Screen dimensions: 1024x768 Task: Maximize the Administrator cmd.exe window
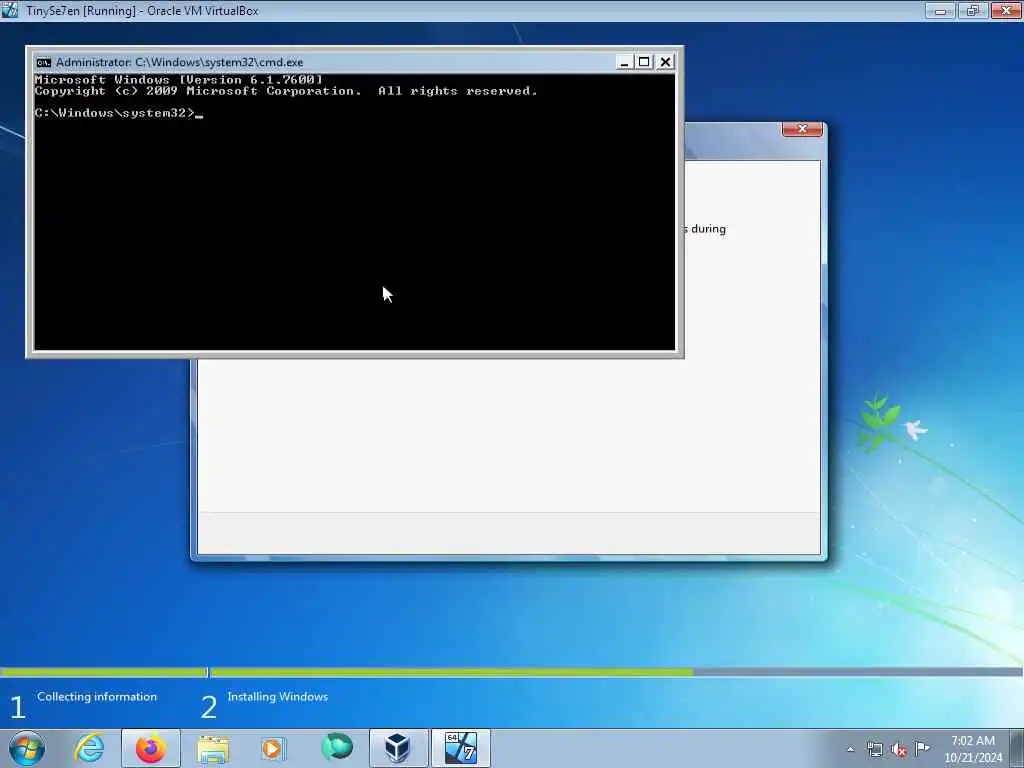[x=644, y=62]
